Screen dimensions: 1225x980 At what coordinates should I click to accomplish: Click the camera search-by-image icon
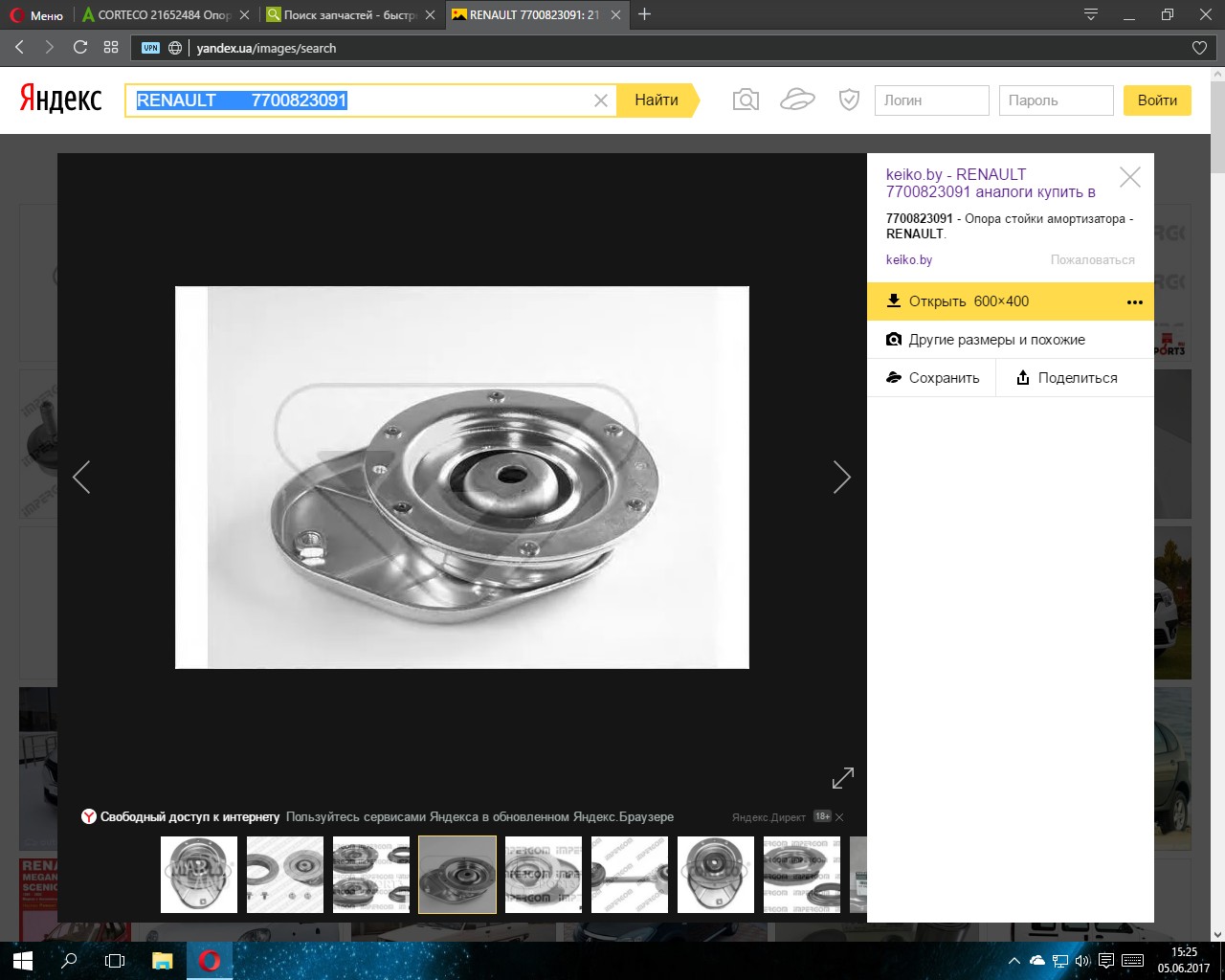pyautogui.click(x=746, y=100)
